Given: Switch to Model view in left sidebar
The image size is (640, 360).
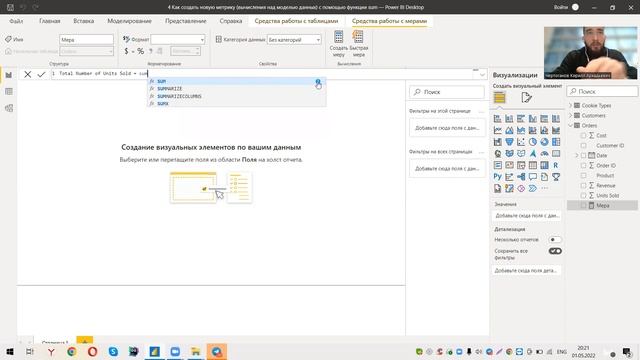Looking at the screenshot, I should [9, 108].
